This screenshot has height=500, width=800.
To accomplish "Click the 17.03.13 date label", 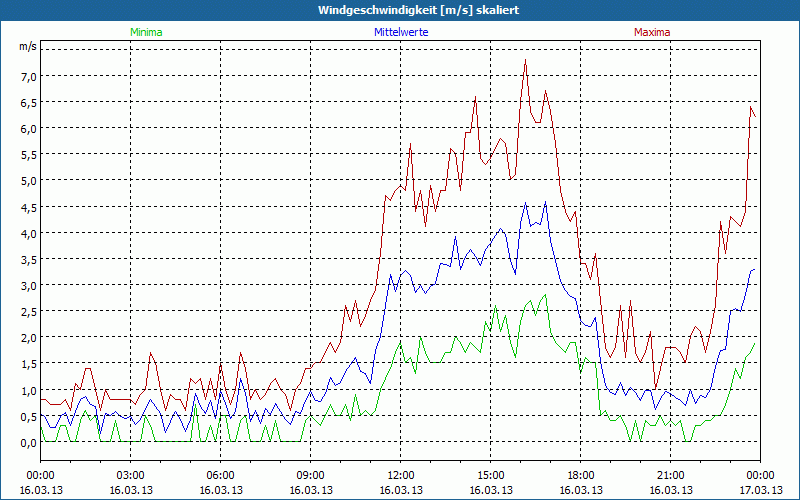I will click(x=761, y=491).
